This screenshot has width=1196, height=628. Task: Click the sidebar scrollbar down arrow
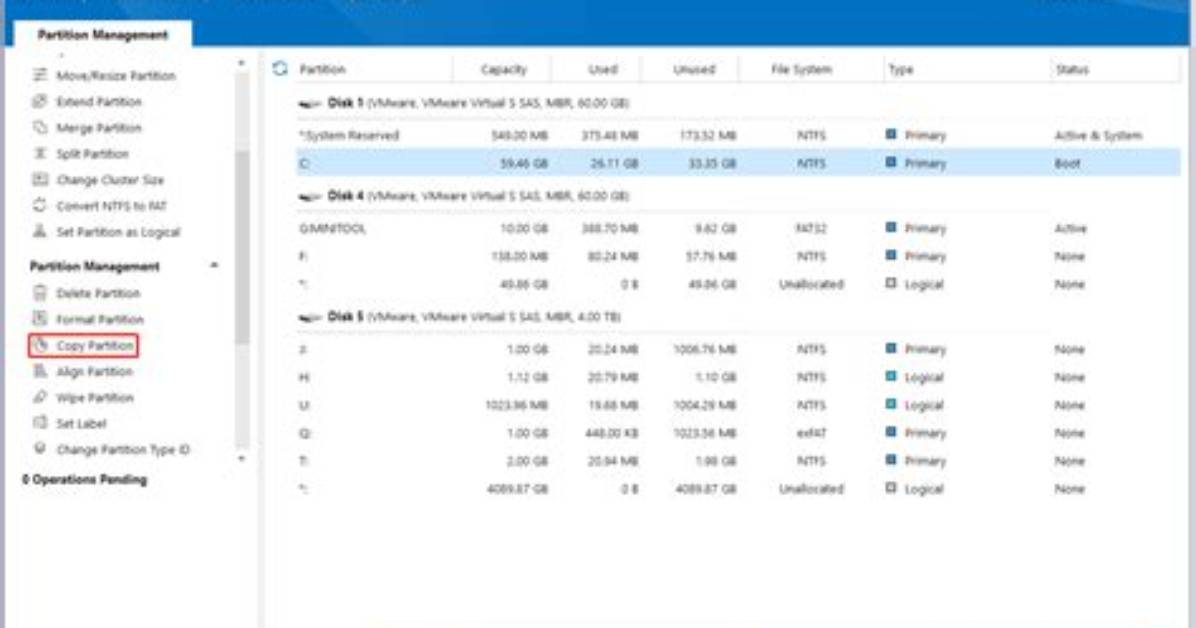click(x=242, y=459)
